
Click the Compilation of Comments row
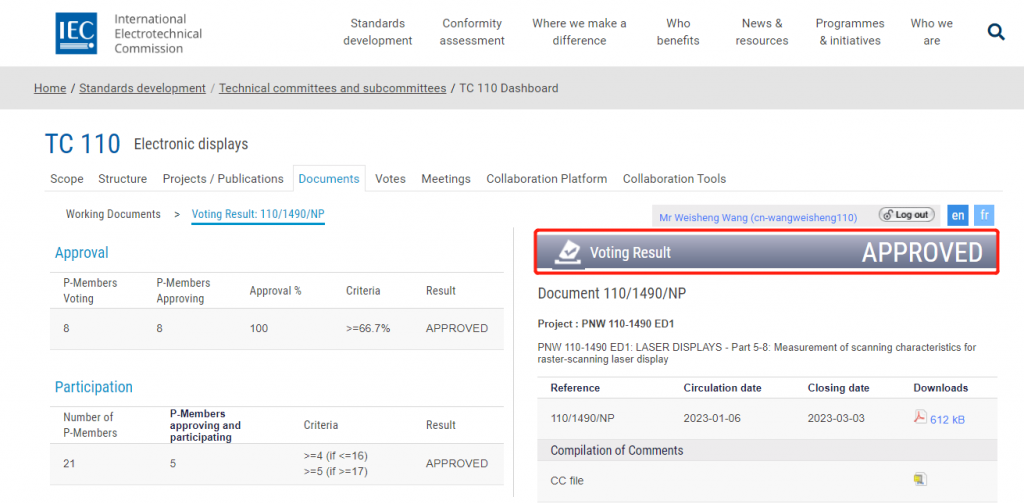(x=767, y=450)
